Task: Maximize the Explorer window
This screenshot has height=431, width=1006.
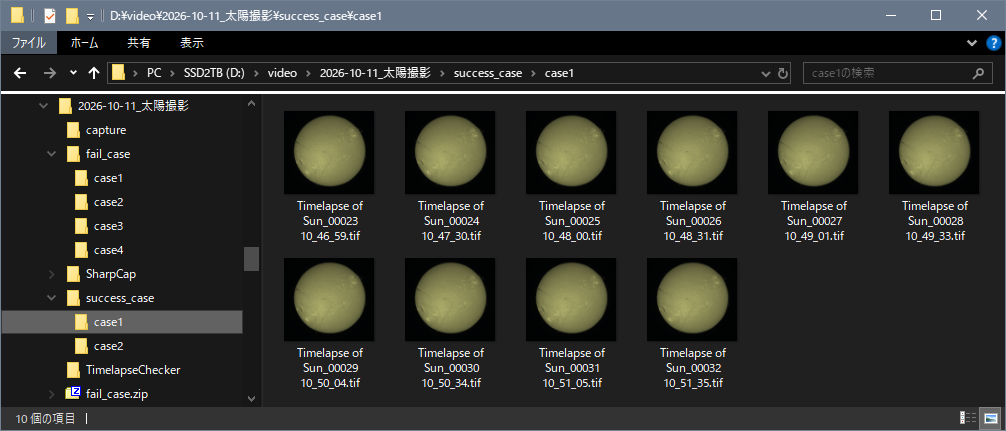Action: coord(936,15)
